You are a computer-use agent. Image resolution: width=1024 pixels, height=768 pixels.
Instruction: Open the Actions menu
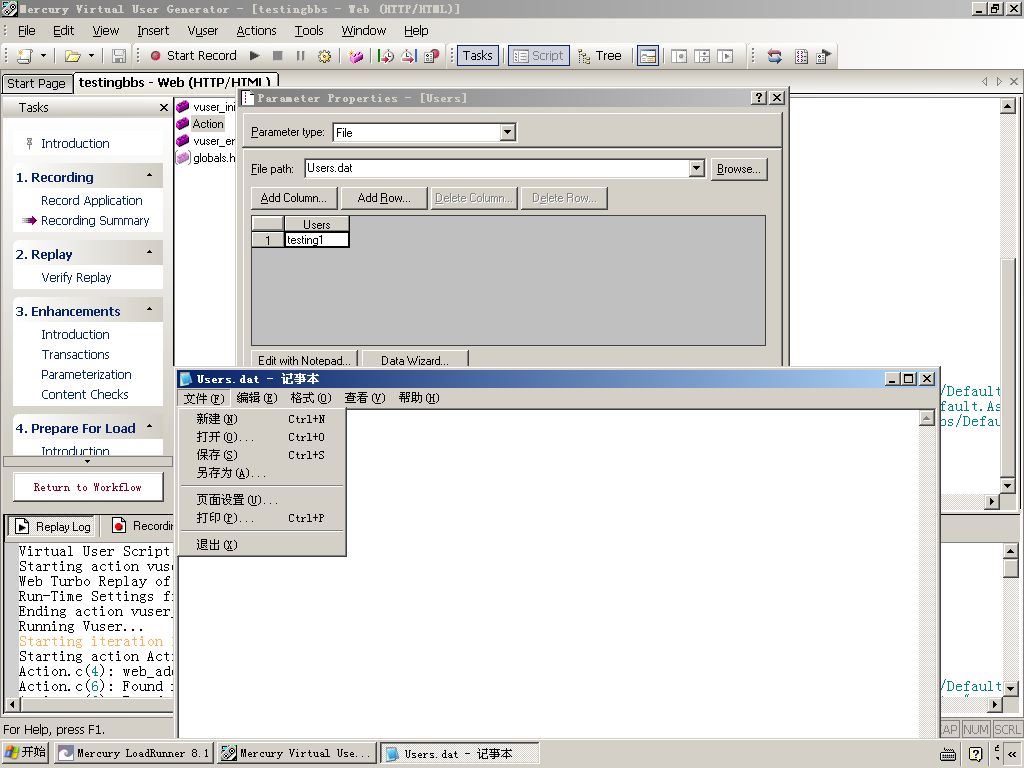pyautogui.click(x=256, y=31)
